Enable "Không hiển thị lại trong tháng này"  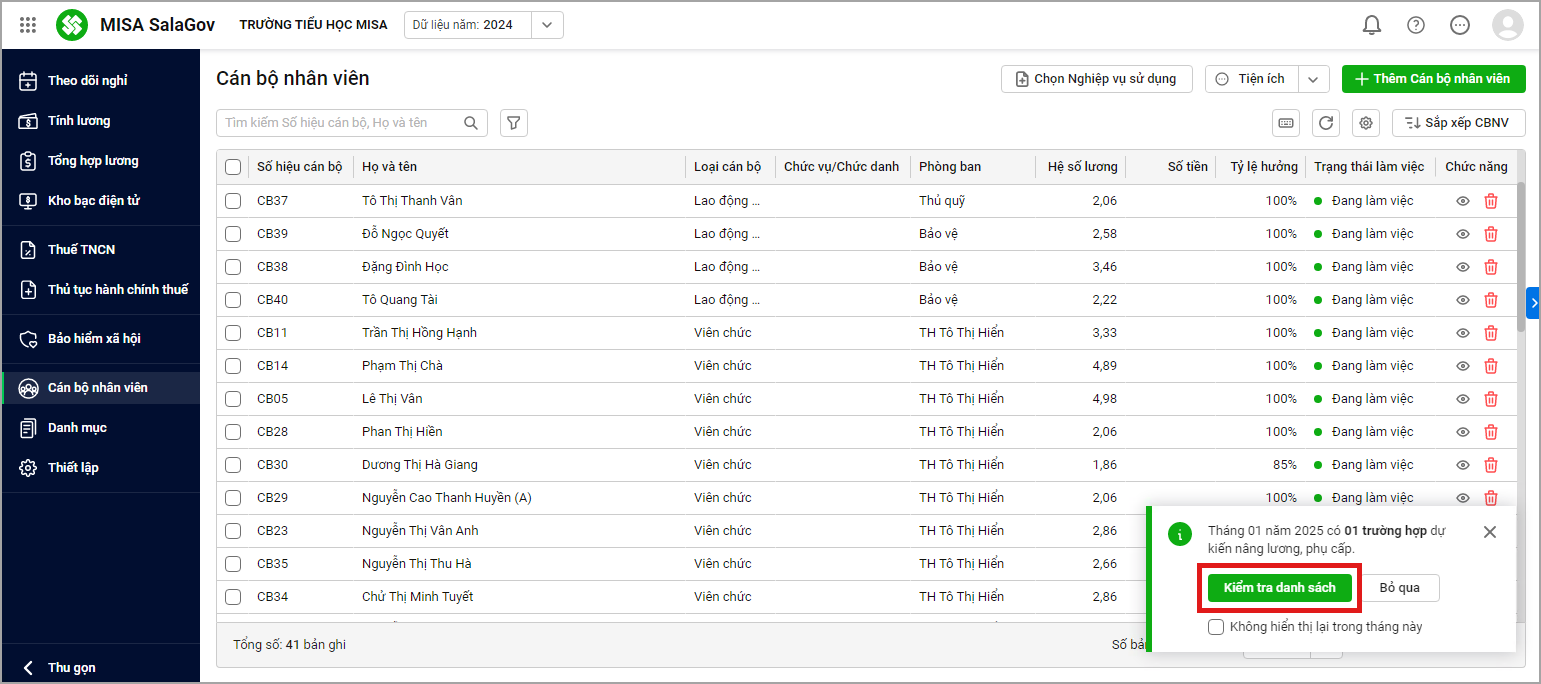click(1216, 627)
